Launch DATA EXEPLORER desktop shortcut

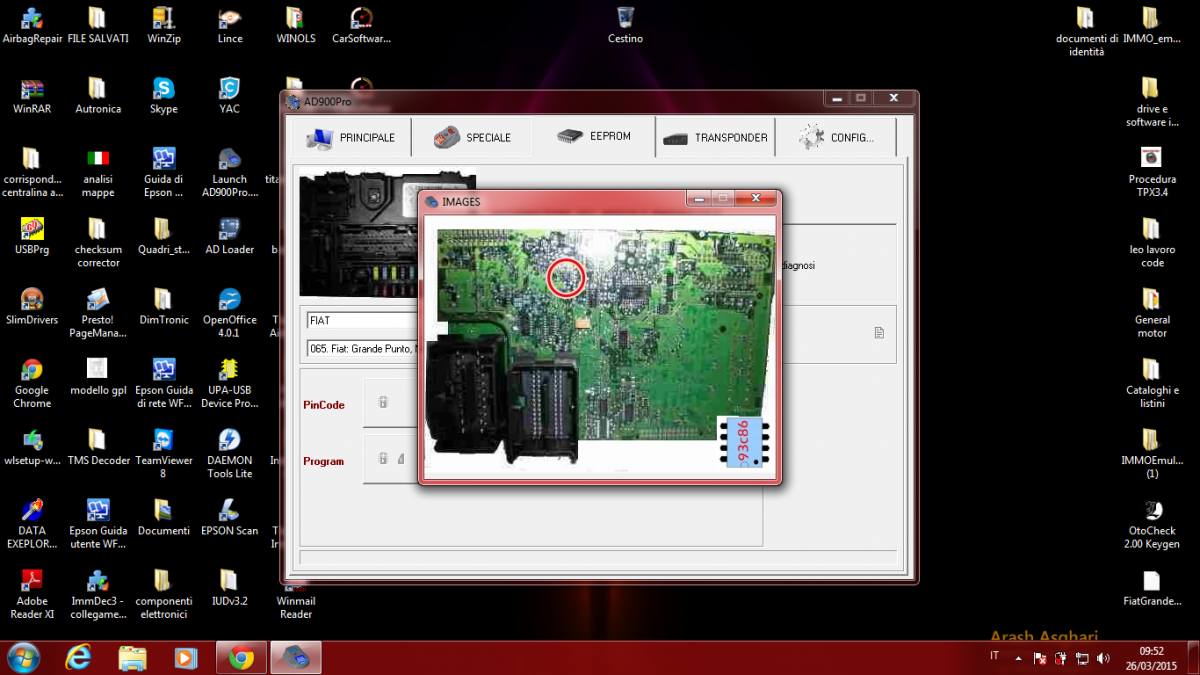(31, 522)
